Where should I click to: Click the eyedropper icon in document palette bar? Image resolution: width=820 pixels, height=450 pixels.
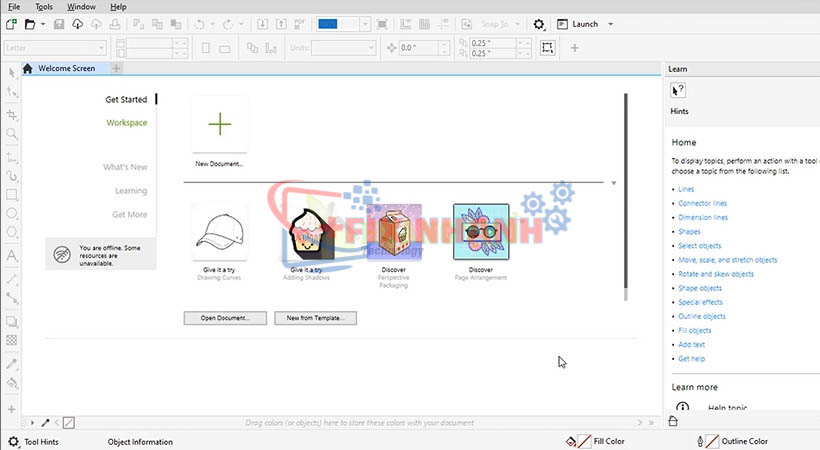tap(45, 422)
